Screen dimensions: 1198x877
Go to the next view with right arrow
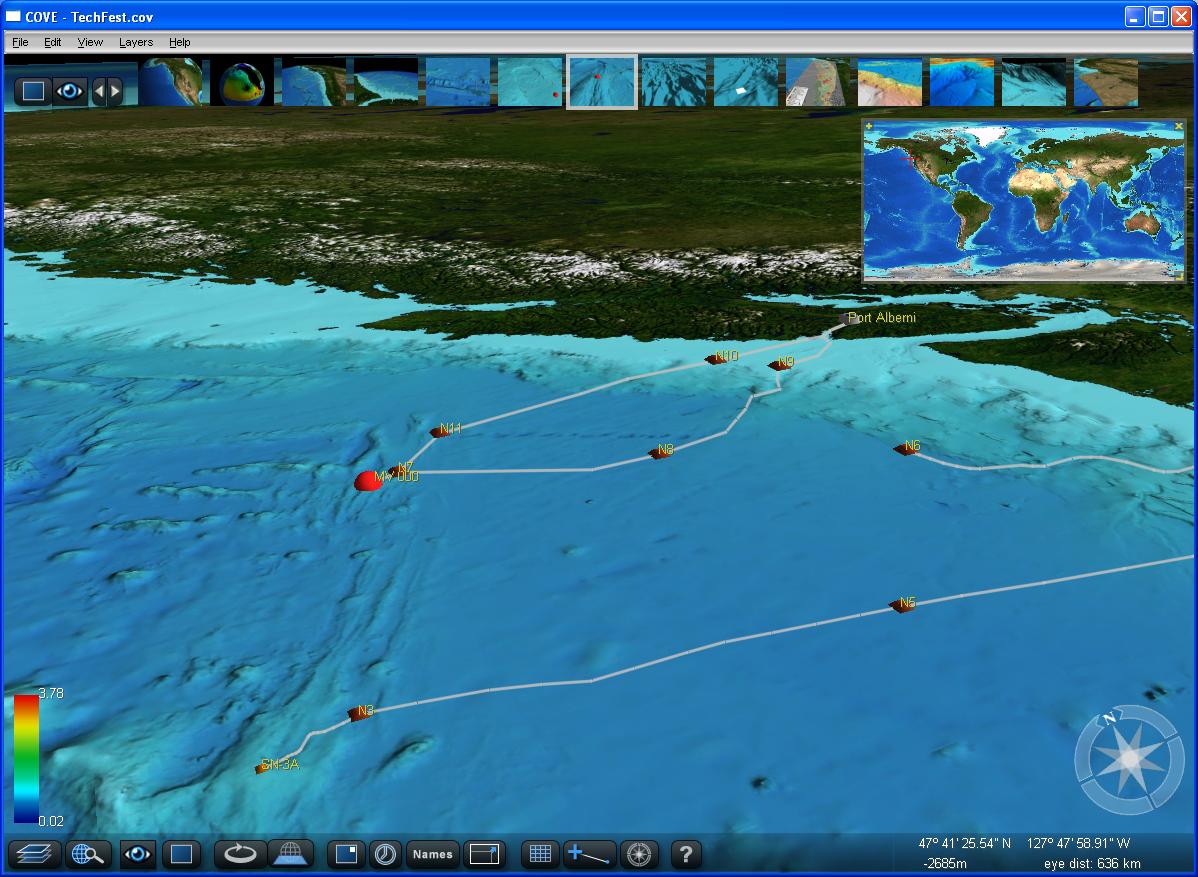click(115, 91)
